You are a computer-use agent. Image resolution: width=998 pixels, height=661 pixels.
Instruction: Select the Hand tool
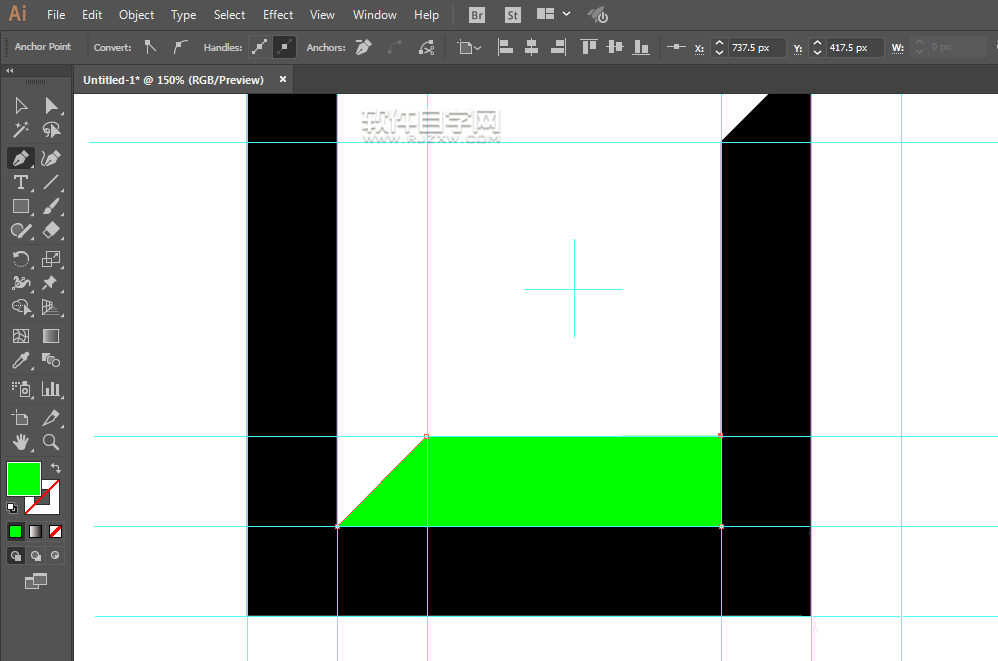click(20, 442)
